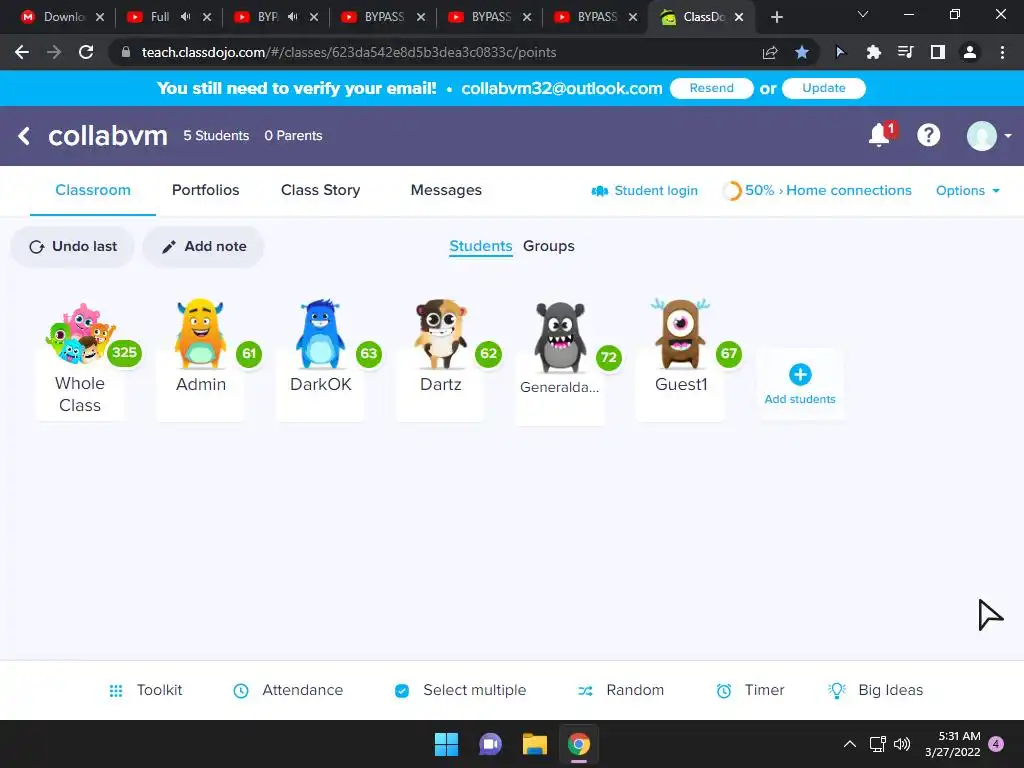Image resolution: width=1024 pixels, height=768 pixels.
Task: Click the Add note pencil icon
Action: [x=168, y=247]
